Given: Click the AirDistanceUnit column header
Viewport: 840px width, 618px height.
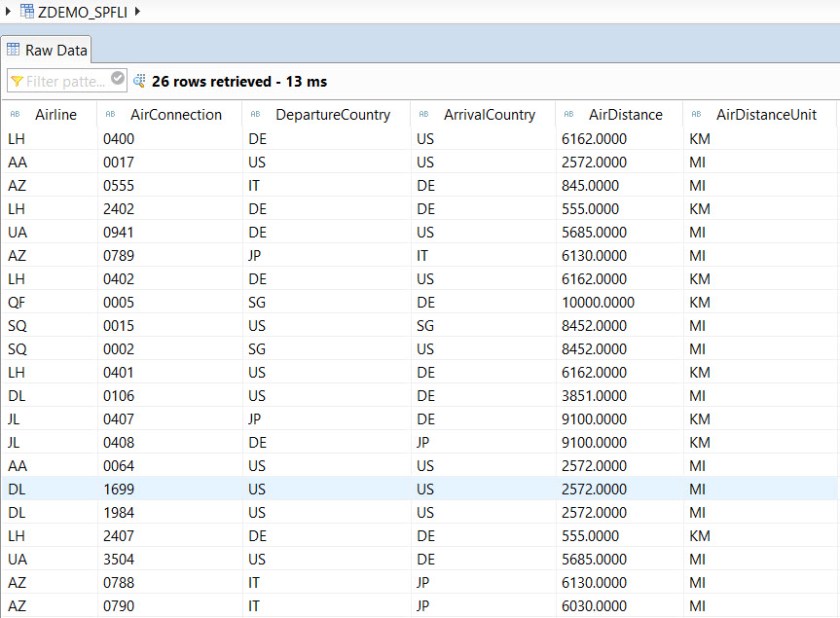Looking at the screenshot, I should 766,115.
